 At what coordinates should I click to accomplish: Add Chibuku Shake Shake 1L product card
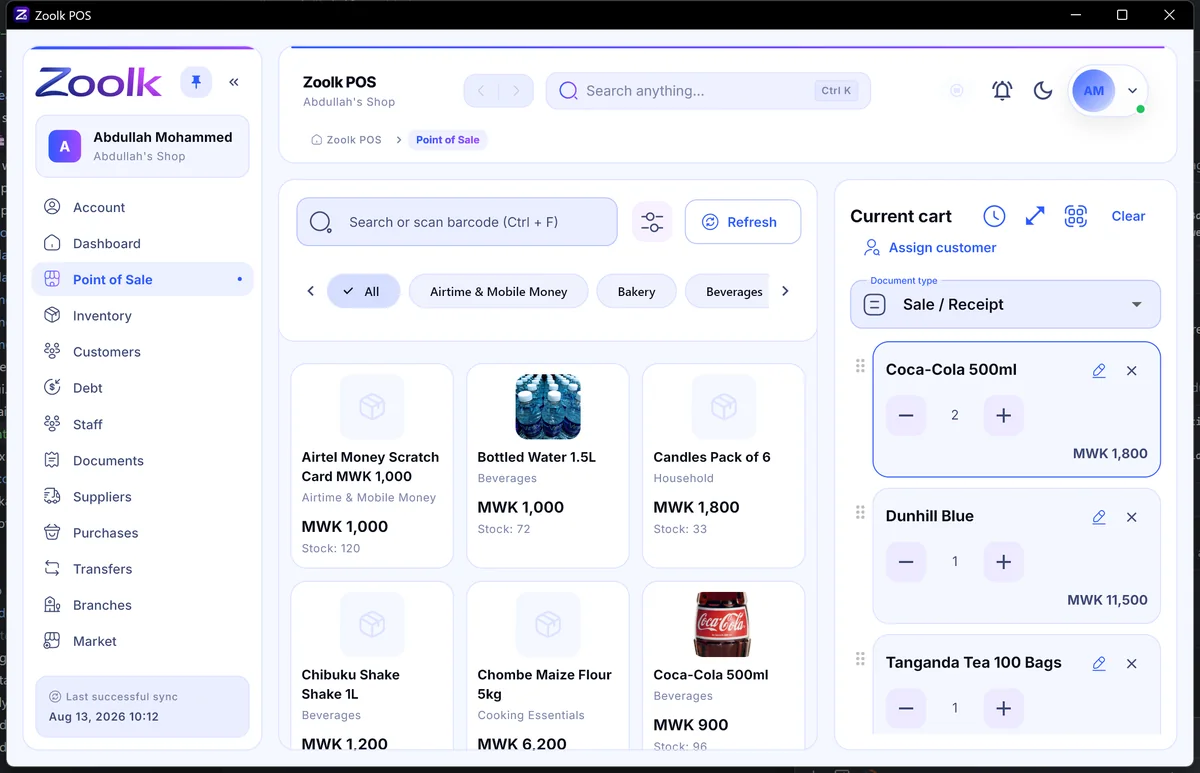tap(372, 665)
